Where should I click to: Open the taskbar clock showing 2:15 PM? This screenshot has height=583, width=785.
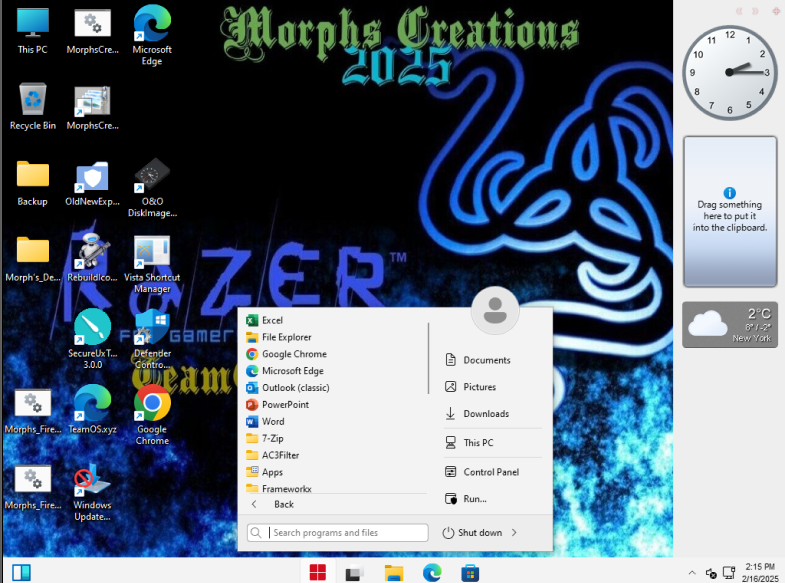point(760,572)
